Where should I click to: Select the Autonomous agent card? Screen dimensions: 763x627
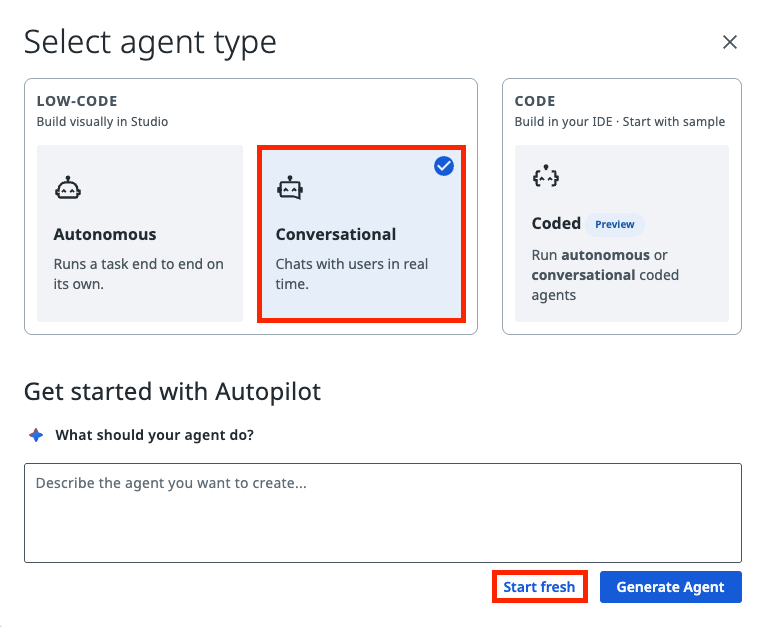coord(140,233)
